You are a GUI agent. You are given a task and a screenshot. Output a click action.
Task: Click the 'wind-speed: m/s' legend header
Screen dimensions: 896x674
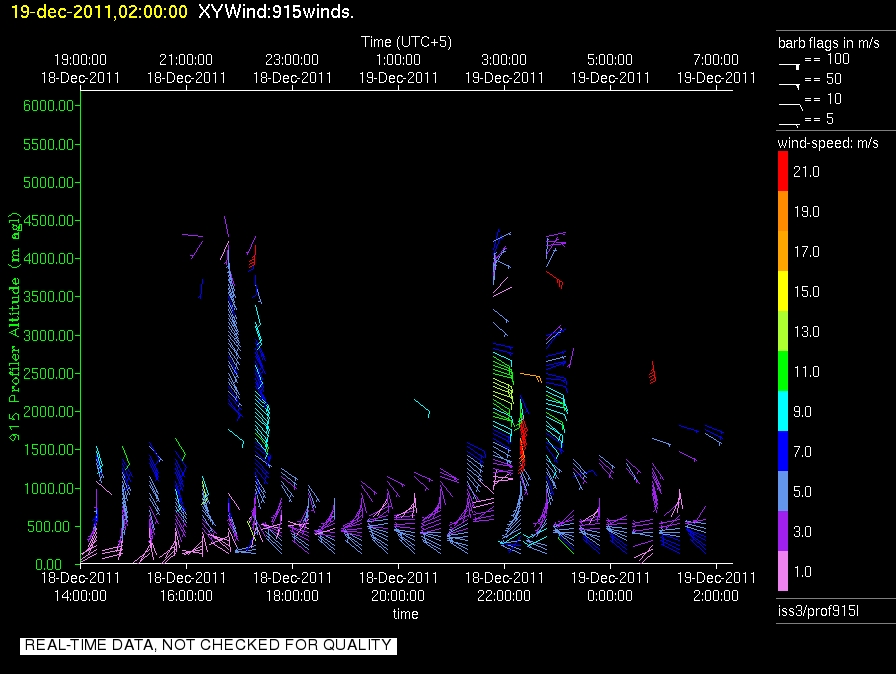(x=828, y=143)
